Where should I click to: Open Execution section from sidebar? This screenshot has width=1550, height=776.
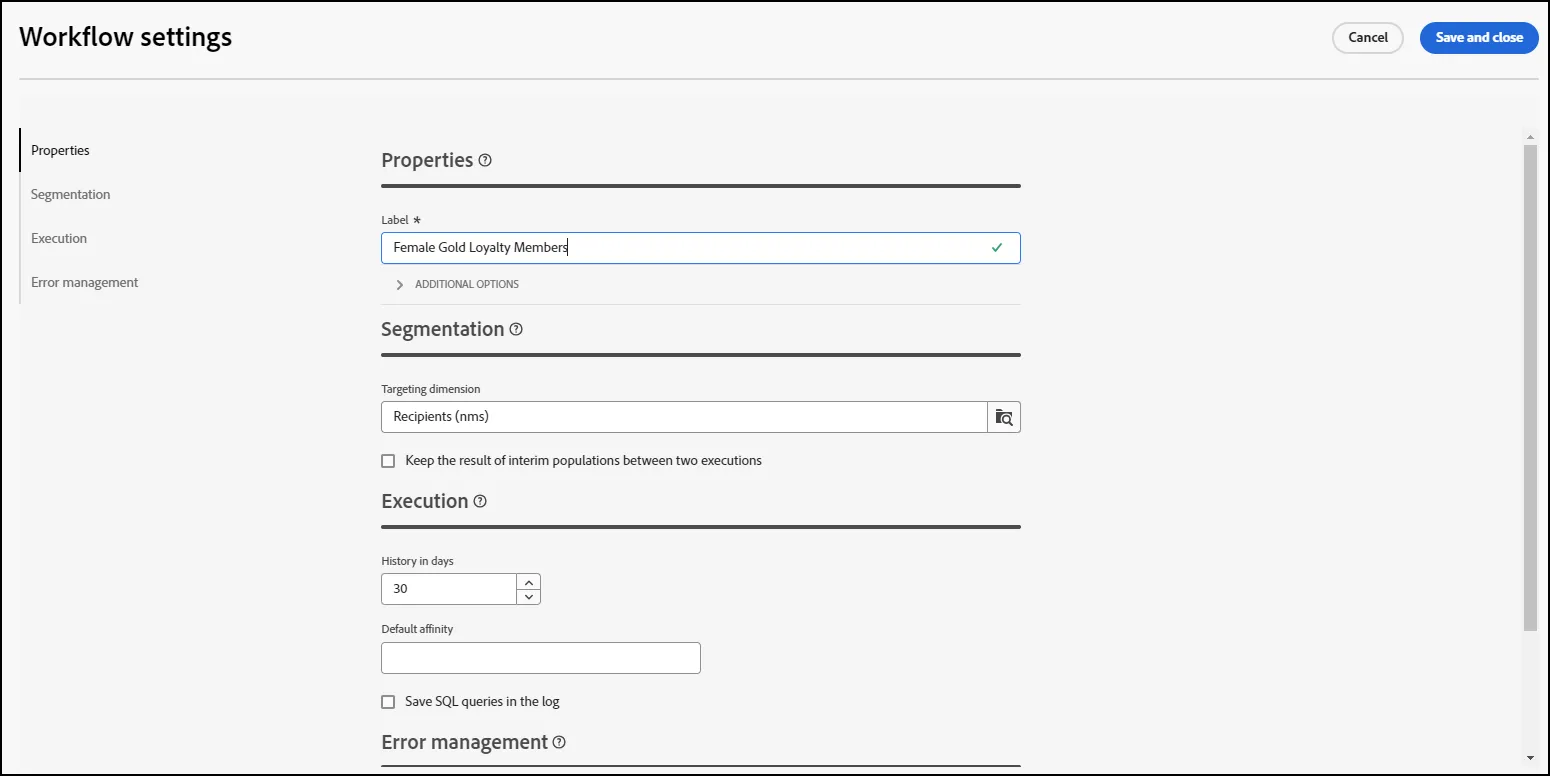[59, 238]
